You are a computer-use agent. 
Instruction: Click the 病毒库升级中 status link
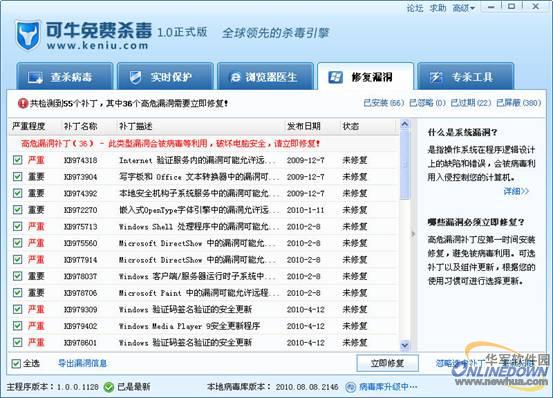pyautogui.click(x=388, y=387)
